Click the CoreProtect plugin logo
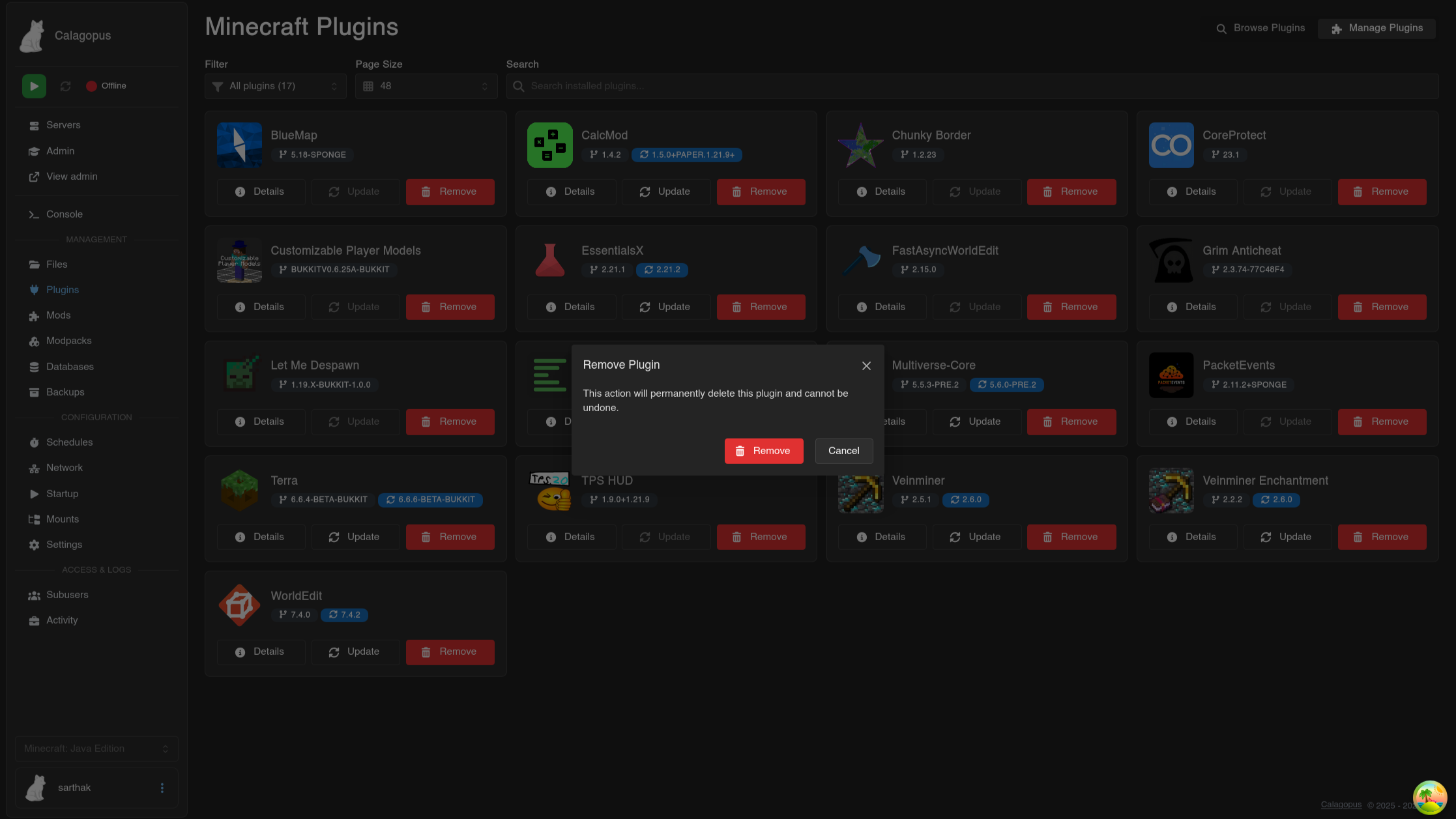Image resolution: width=1456 pixels, height=819 pixels. click(x=1171, y=145)
